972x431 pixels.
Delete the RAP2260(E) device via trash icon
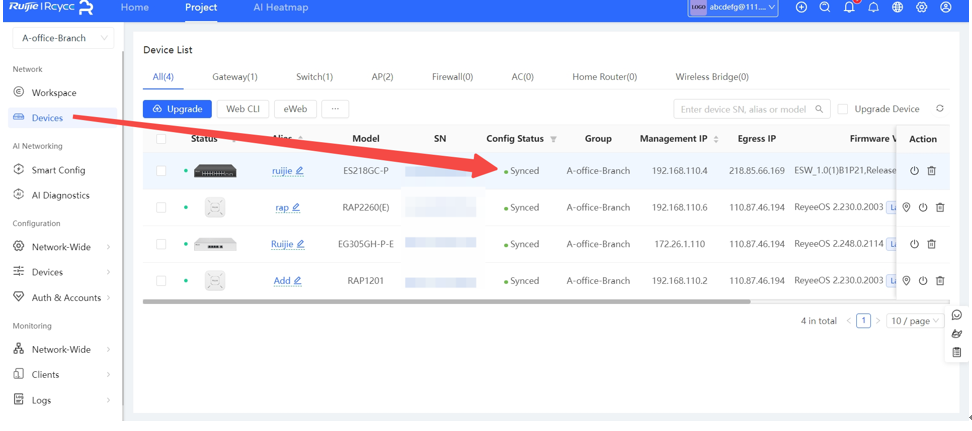tap(940, 208)
